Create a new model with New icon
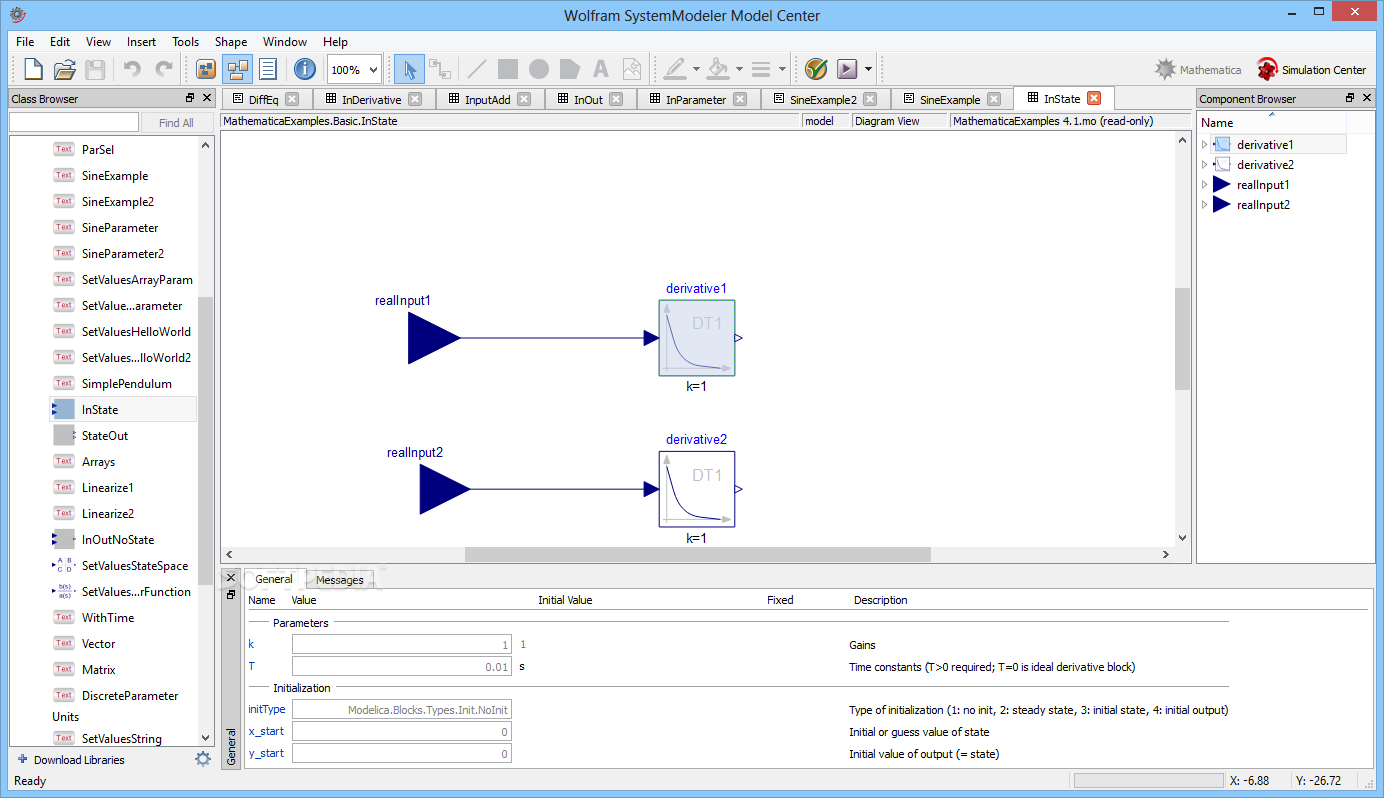The width and height of the screenshot is (1384, 798). pyautogui.click(x=33, y=69)
